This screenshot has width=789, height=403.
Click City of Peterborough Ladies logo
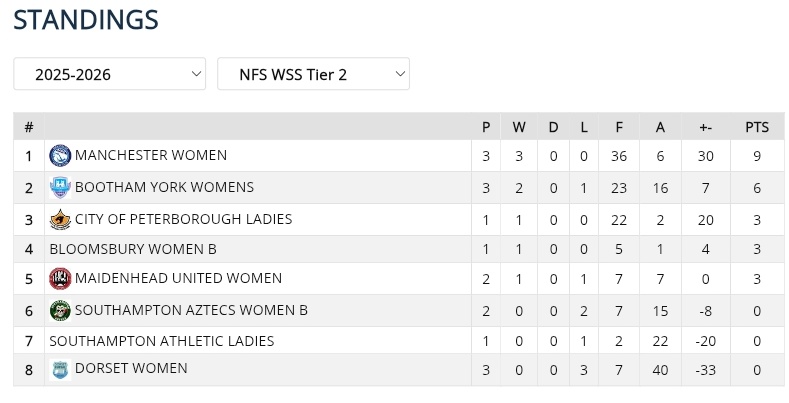60,220
